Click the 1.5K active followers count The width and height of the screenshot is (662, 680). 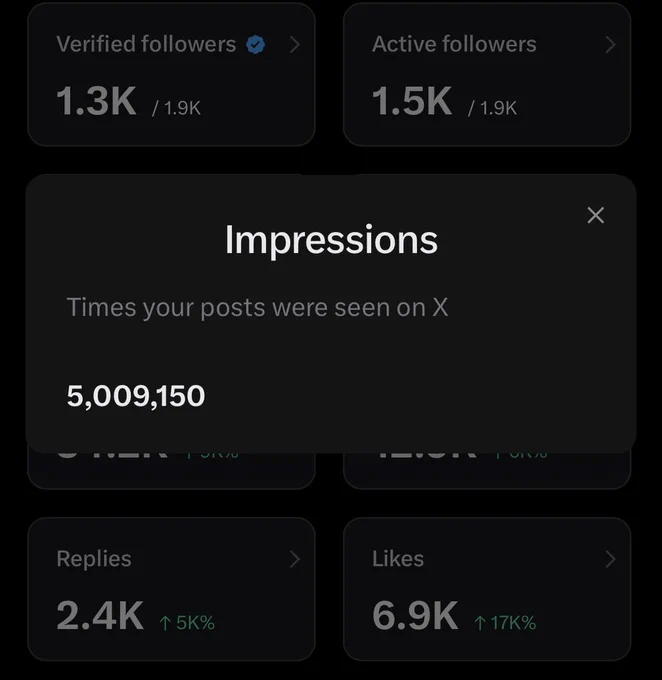coord(412,101)
